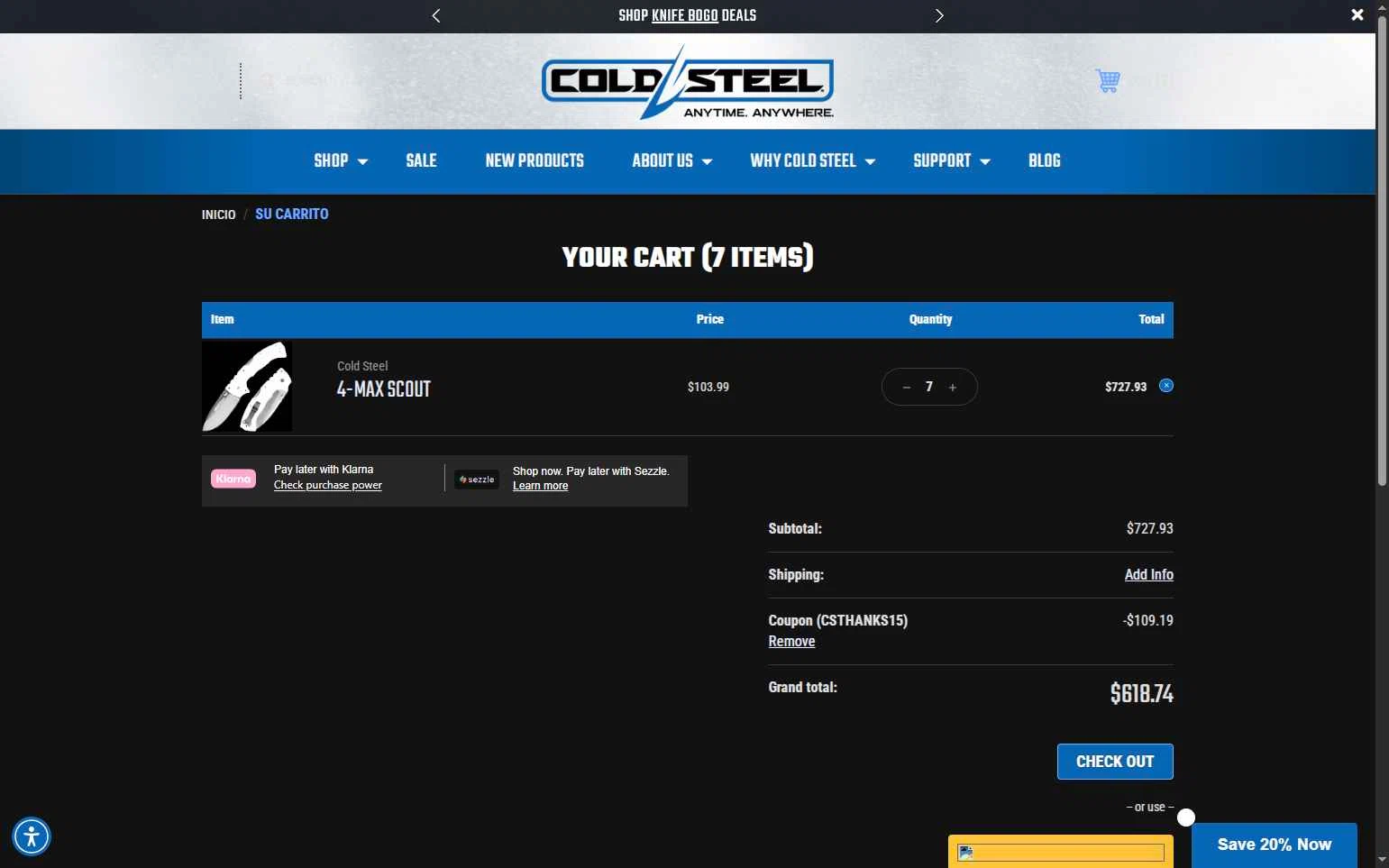Click the Sezzle logo badge
This screenshot has height=868, width=1389.
click(x=477, y=480)
